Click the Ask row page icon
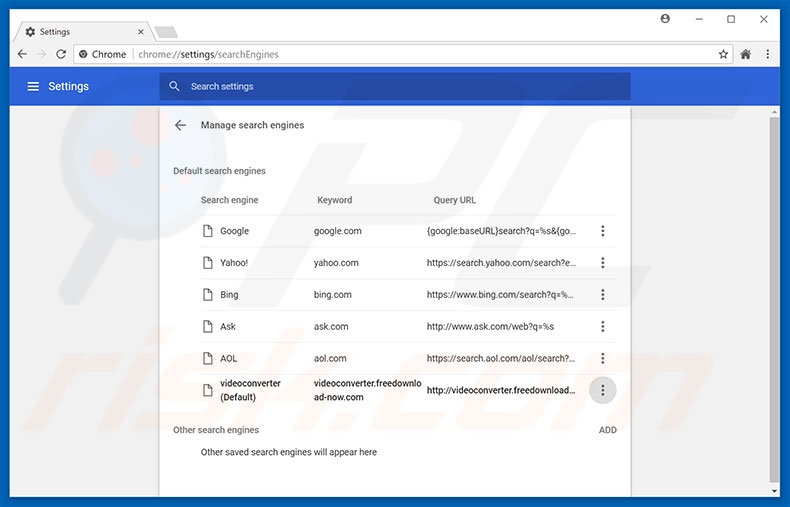 click(x=208, y=327)
